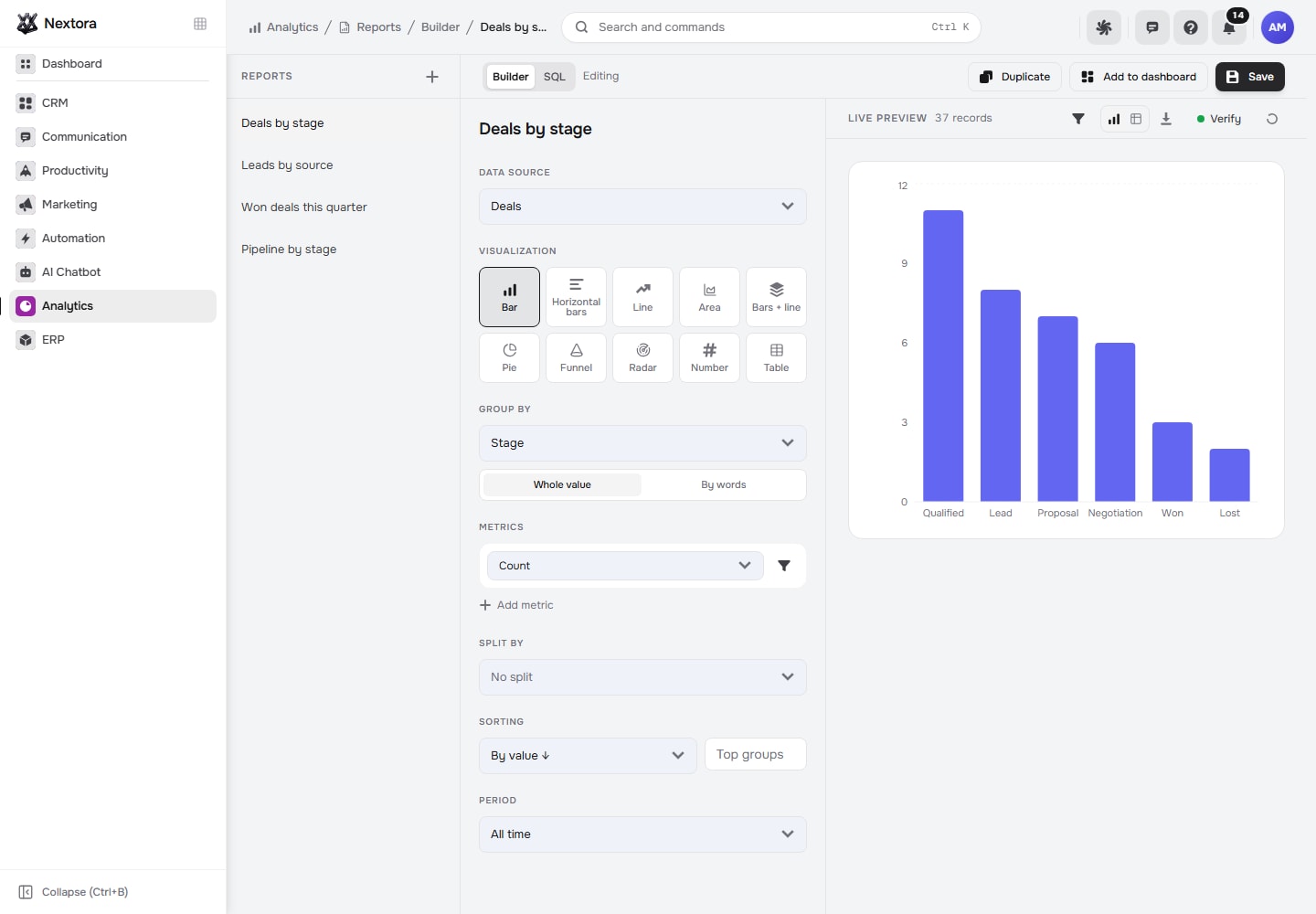
Task: Click the Search and commands field
Action: [770, 27]
